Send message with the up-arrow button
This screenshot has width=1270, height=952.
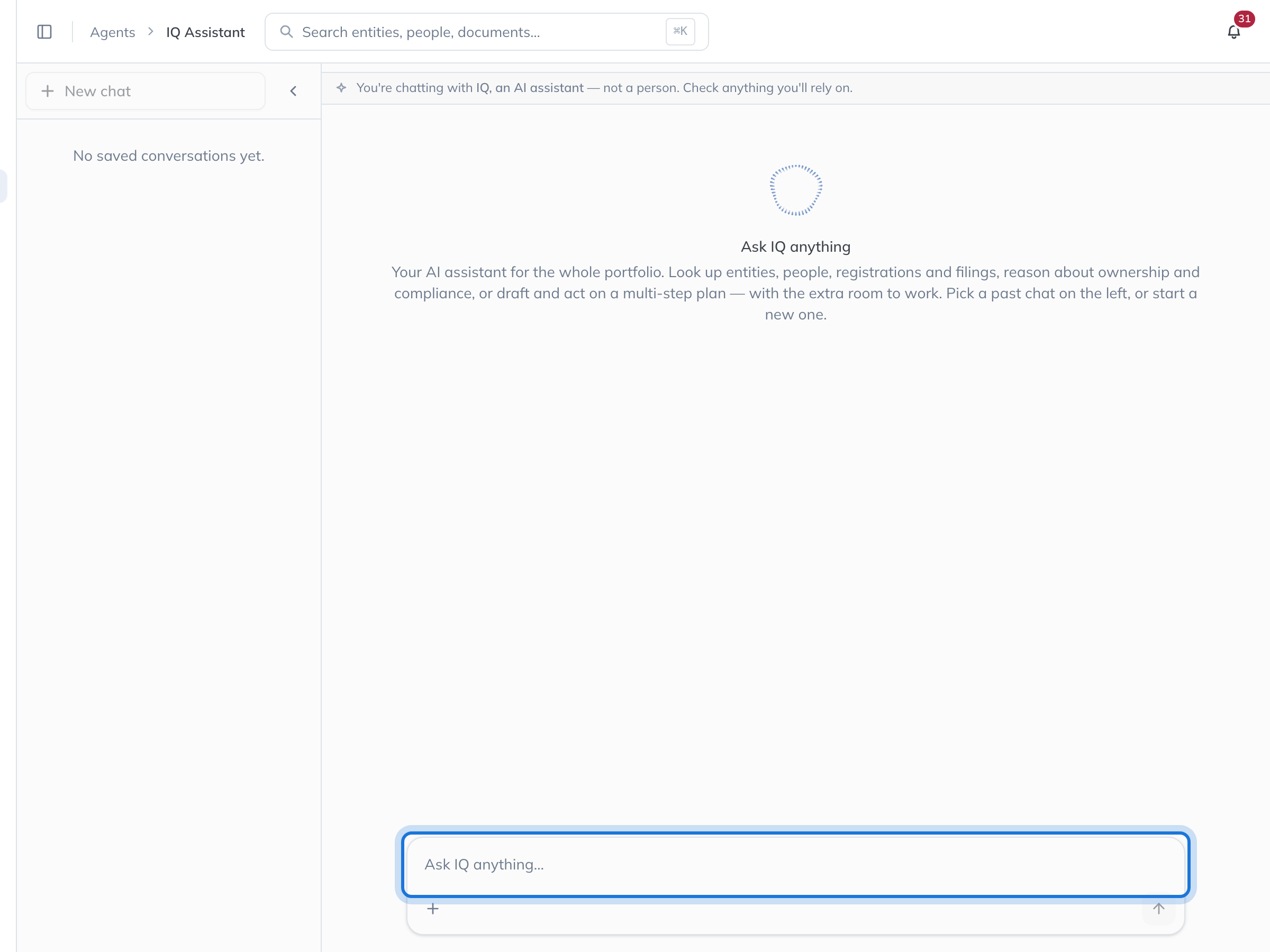point(1159,909)
